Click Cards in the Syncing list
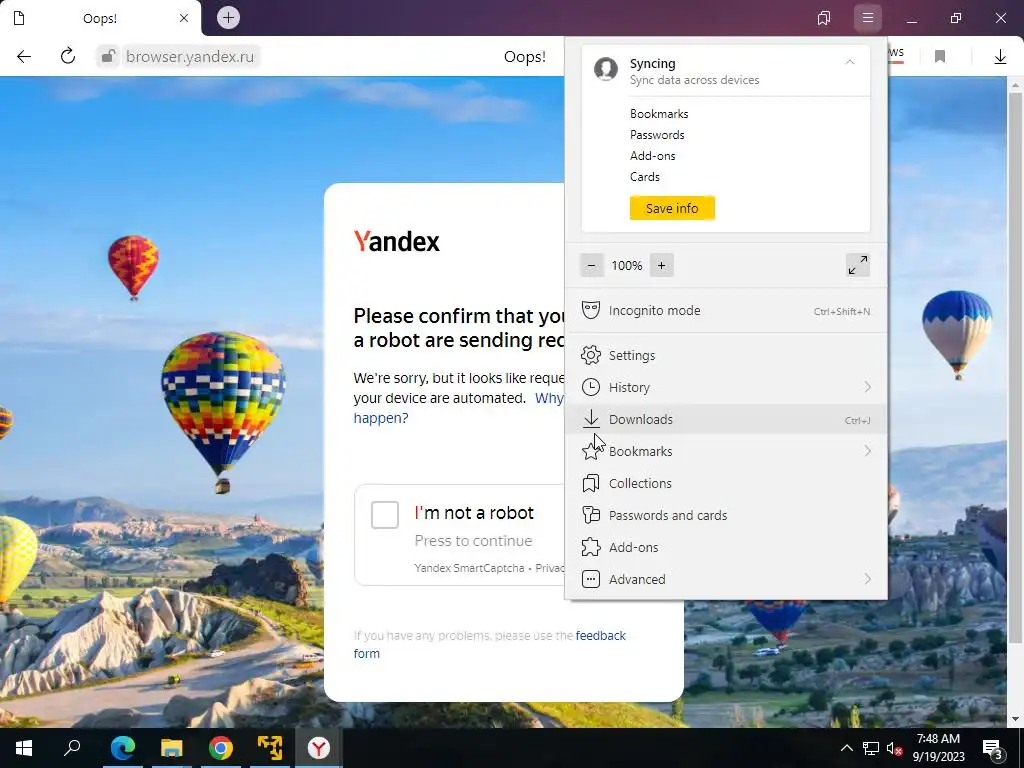Viewport: 1024px width, 768px height. 645,176
